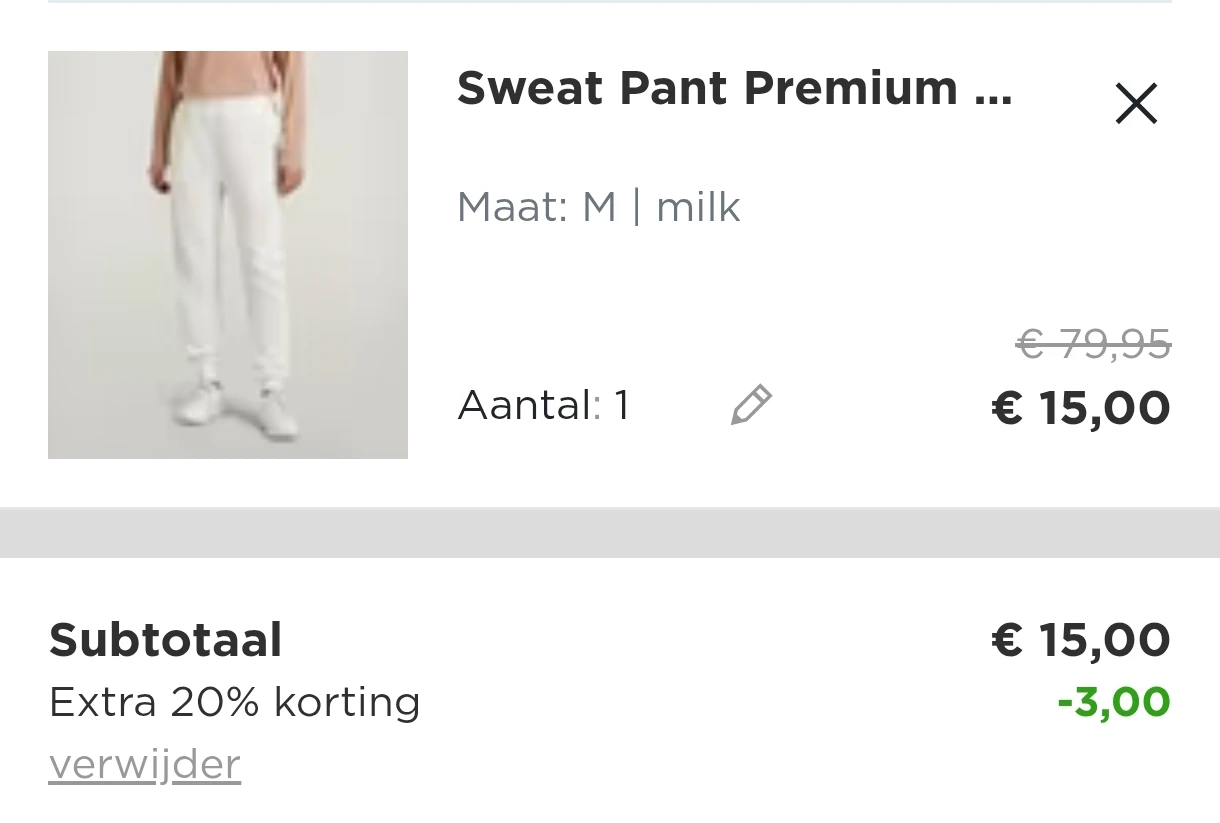This screenshot has height=823, width=1220.
Task: Dismiss the Sweat Pant item via the cross icon
Action: click(1136, 103)
